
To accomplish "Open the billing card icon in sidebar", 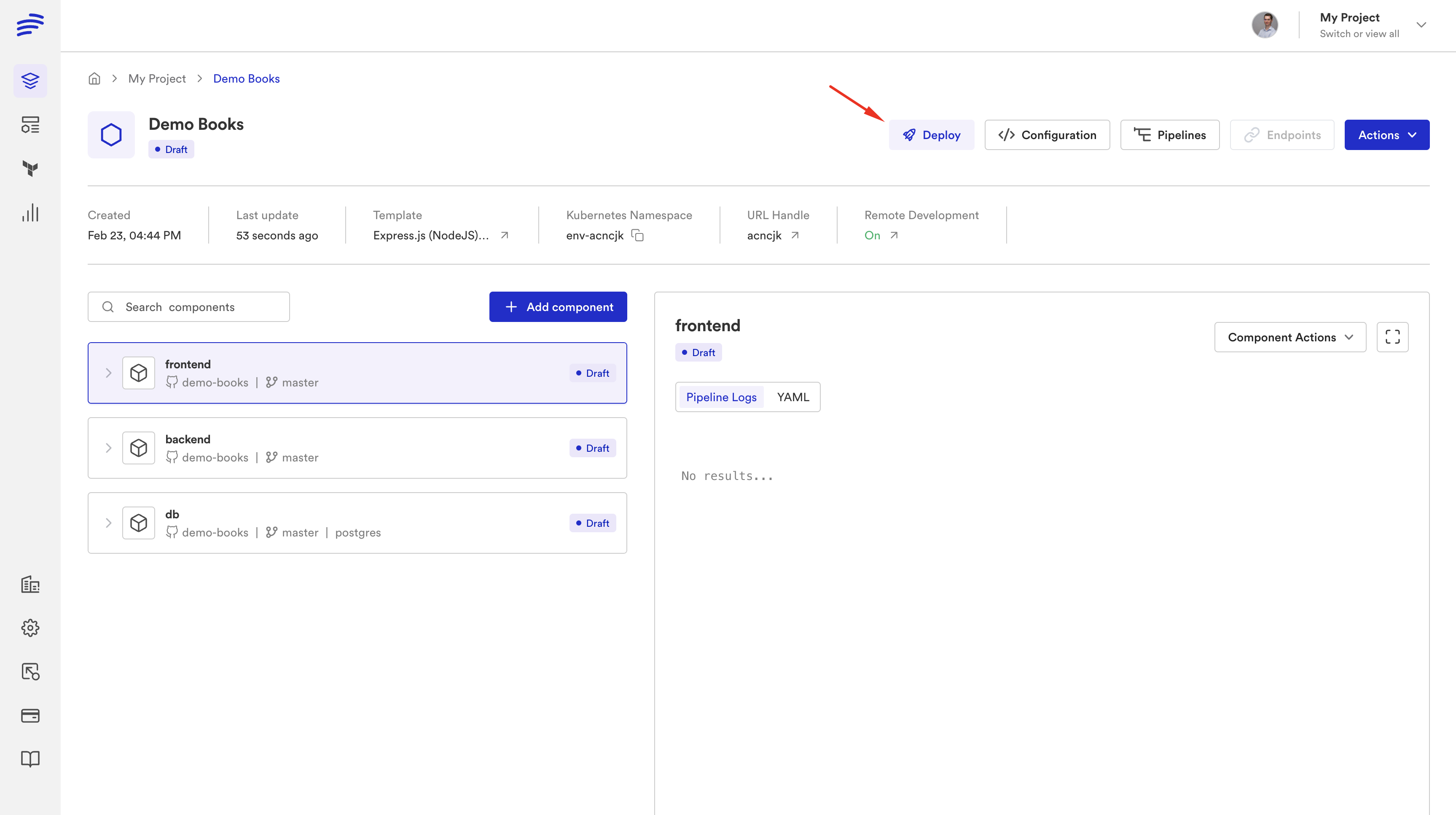I will coord(30,716).
